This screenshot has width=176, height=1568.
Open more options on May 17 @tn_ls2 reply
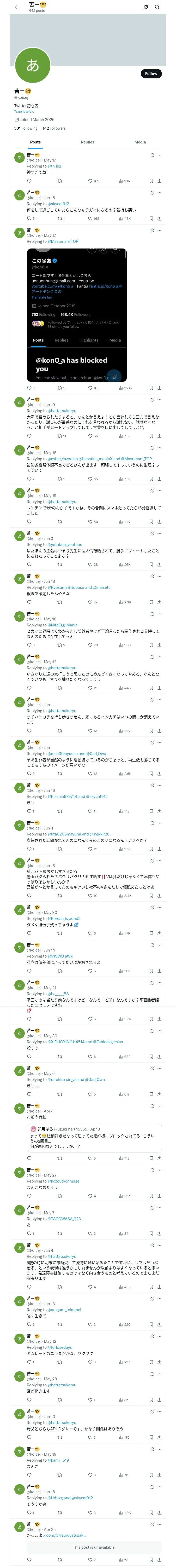click(x=160, y=155)
